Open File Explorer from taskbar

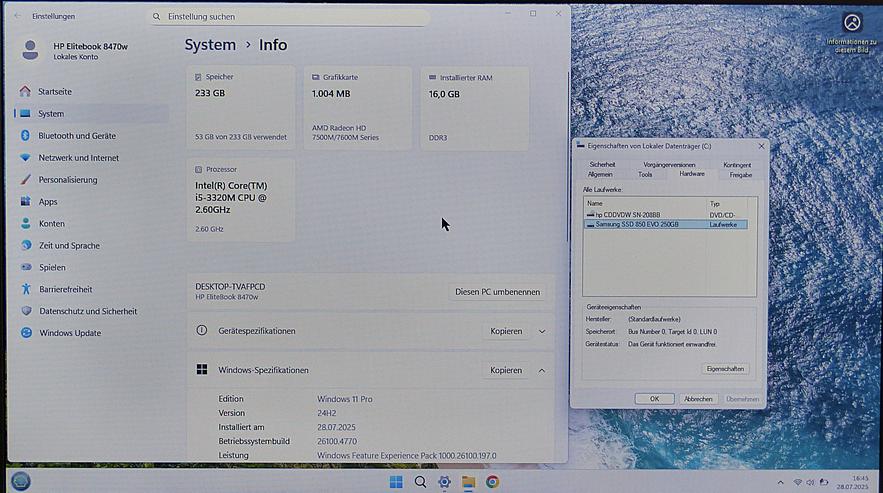pos(469,482)
